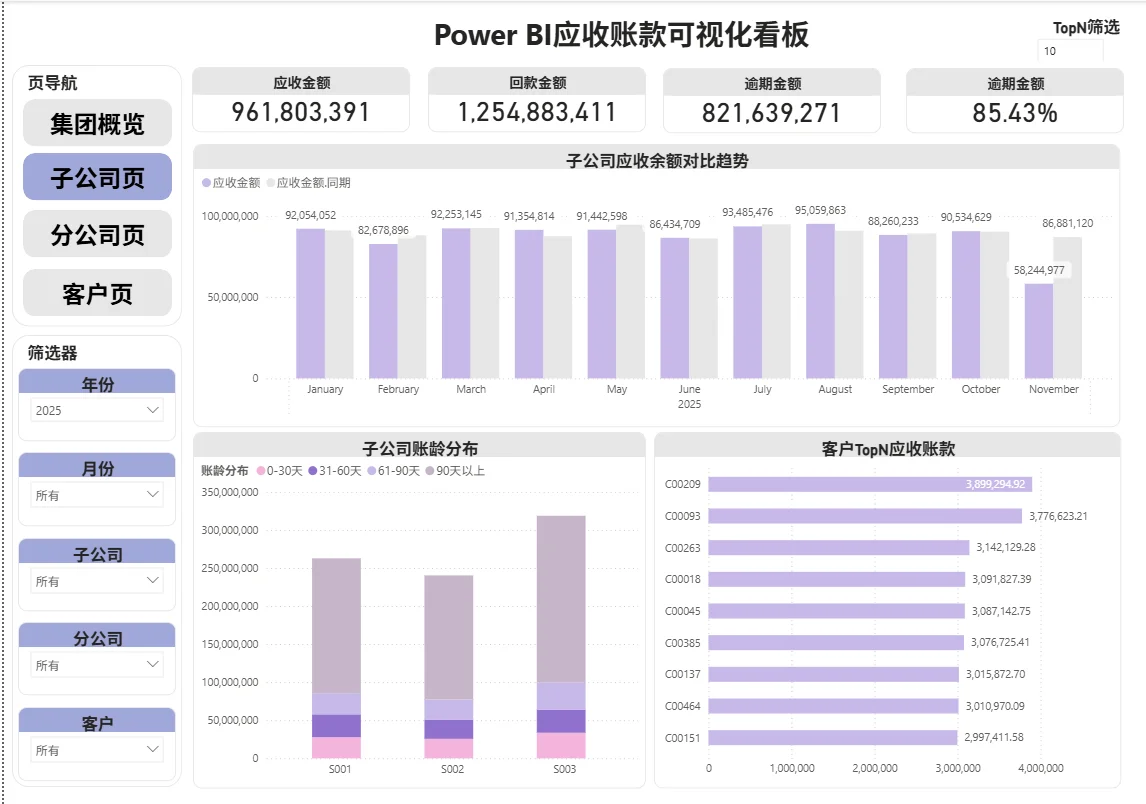This screenshot has height=804, width=1146.
Task: Select the January purple bar
Action: [310, 303]
